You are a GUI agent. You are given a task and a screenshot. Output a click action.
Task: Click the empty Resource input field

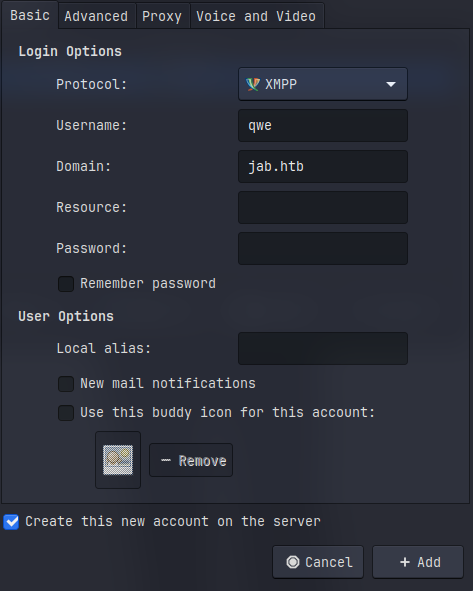tap(323, 207)
